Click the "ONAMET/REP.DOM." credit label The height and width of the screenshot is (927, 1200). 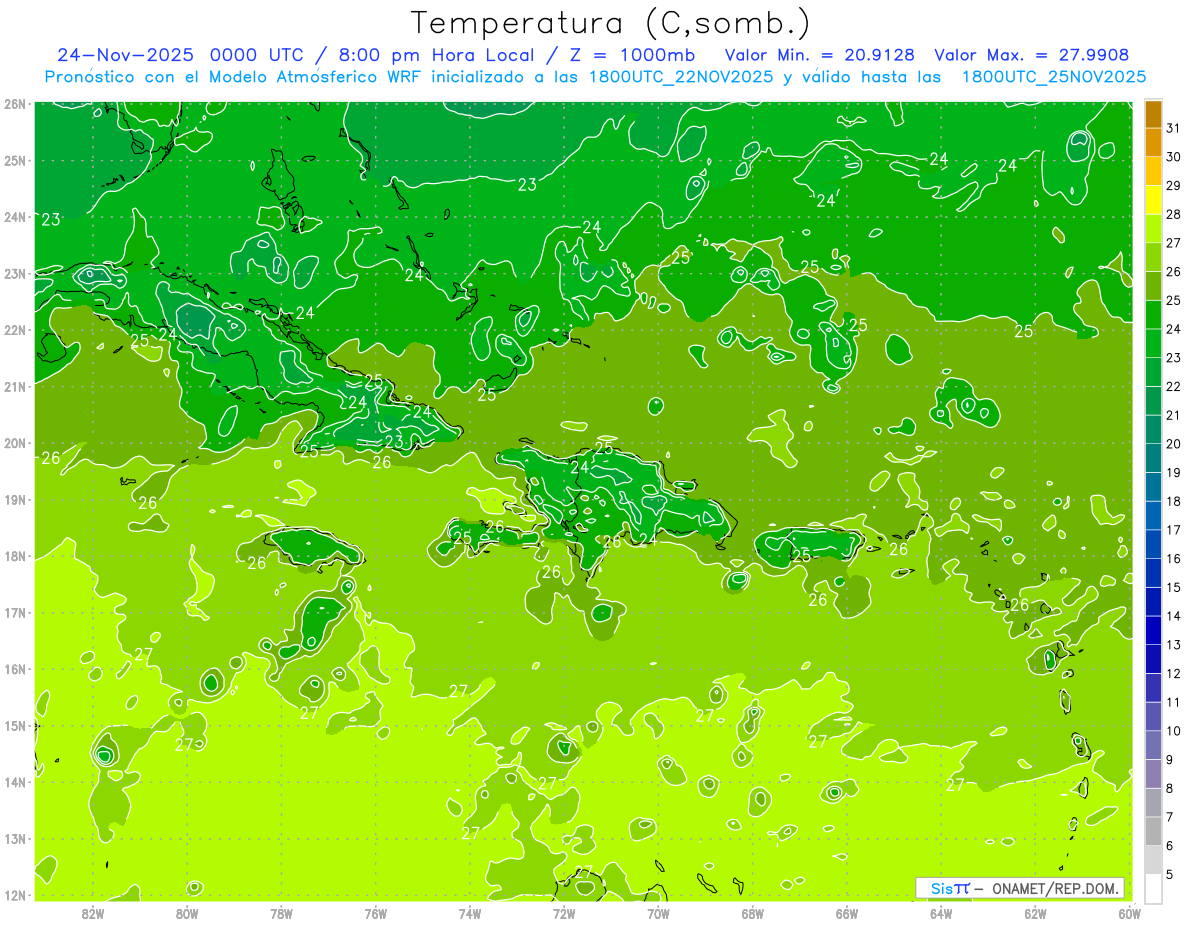(x=1057, y=888)
